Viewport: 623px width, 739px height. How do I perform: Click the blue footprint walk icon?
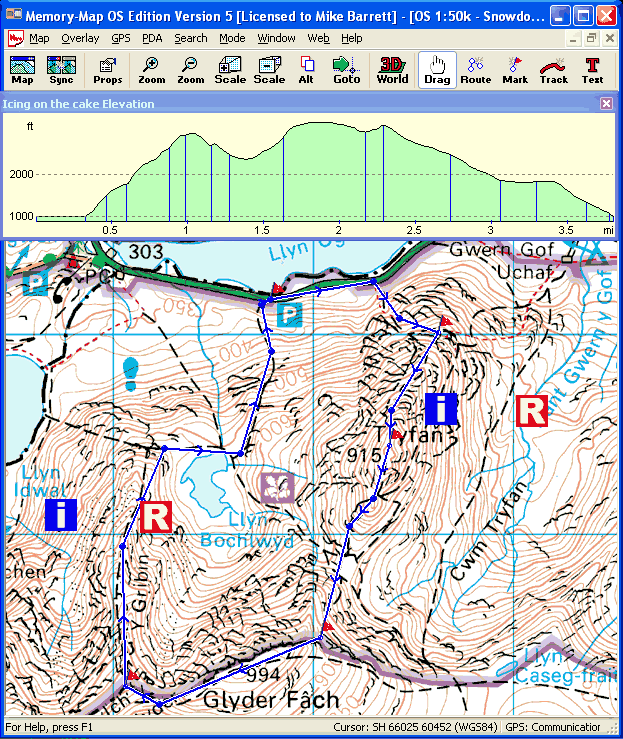[131, 374]
